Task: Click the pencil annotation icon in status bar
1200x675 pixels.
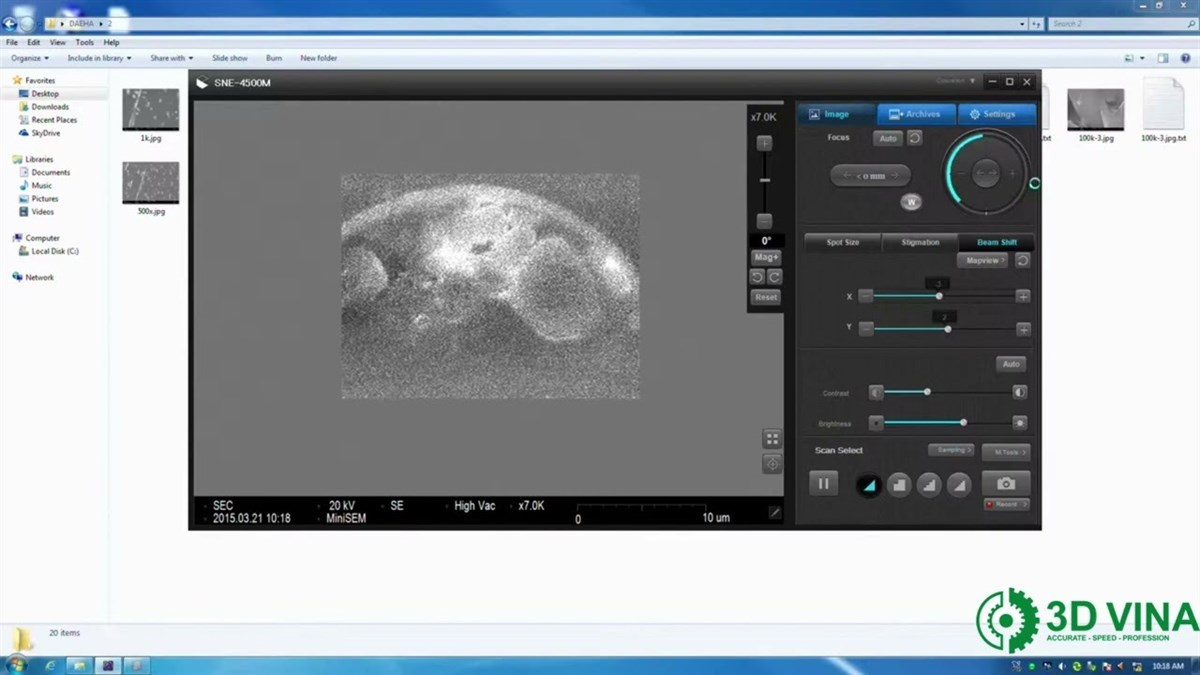Action: (775, 512)
